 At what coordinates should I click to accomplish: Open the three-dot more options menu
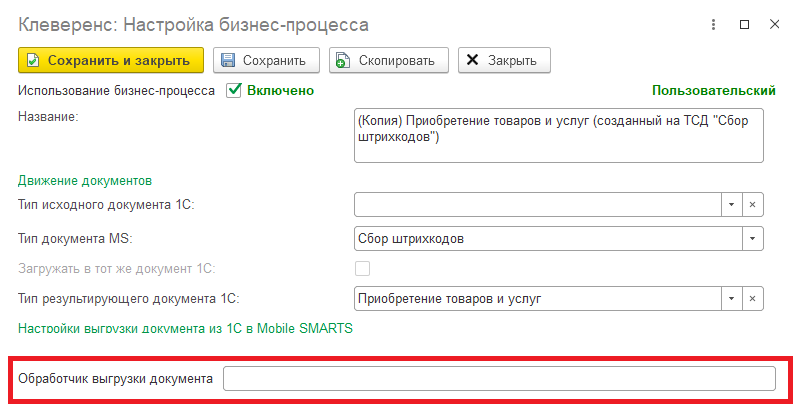[714, 25]
